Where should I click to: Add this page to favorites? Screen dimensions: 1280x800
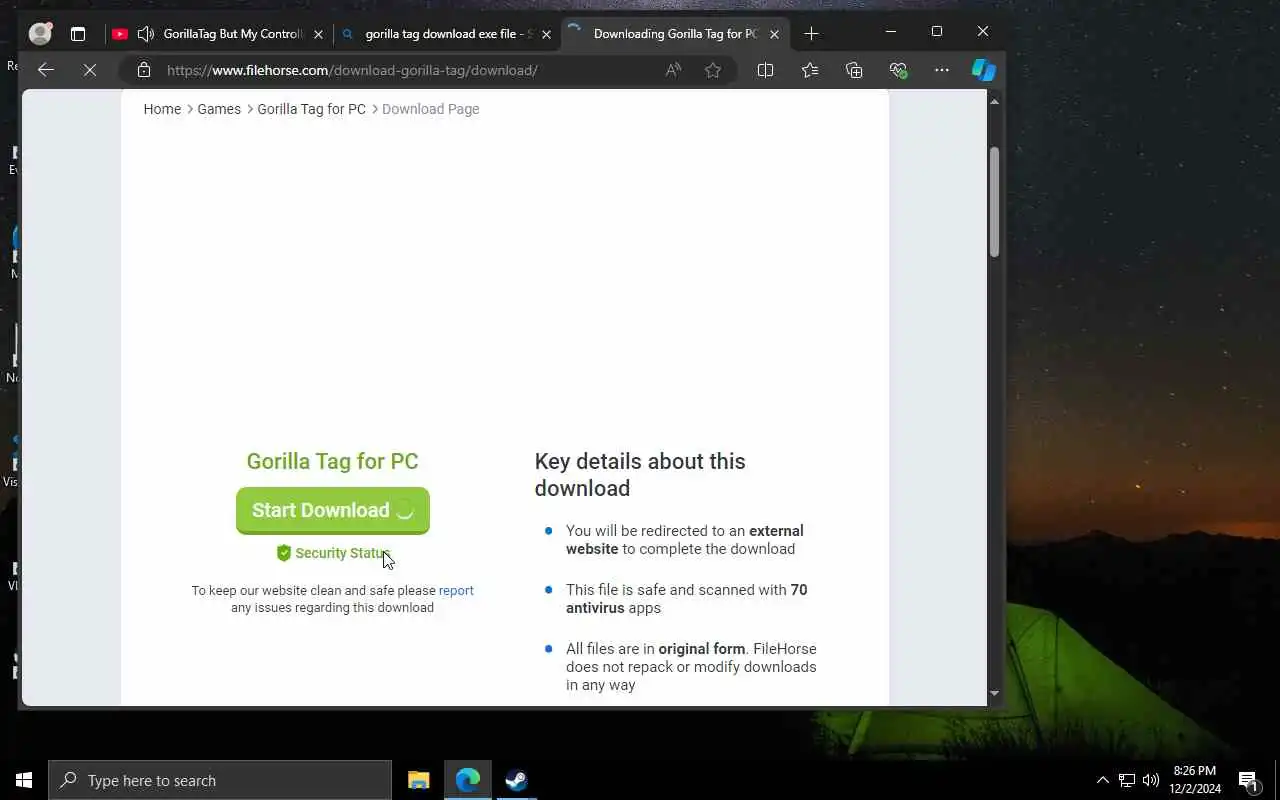(x=713, y=70)
